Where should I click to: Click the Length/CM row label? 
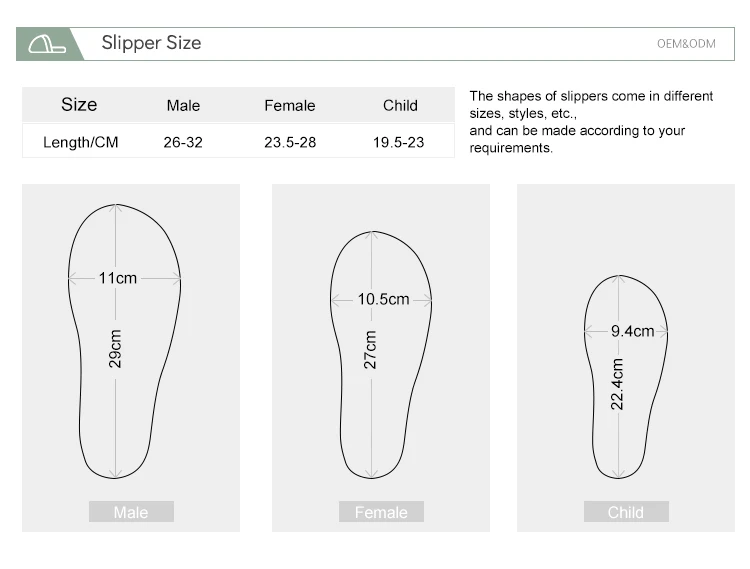80,142
